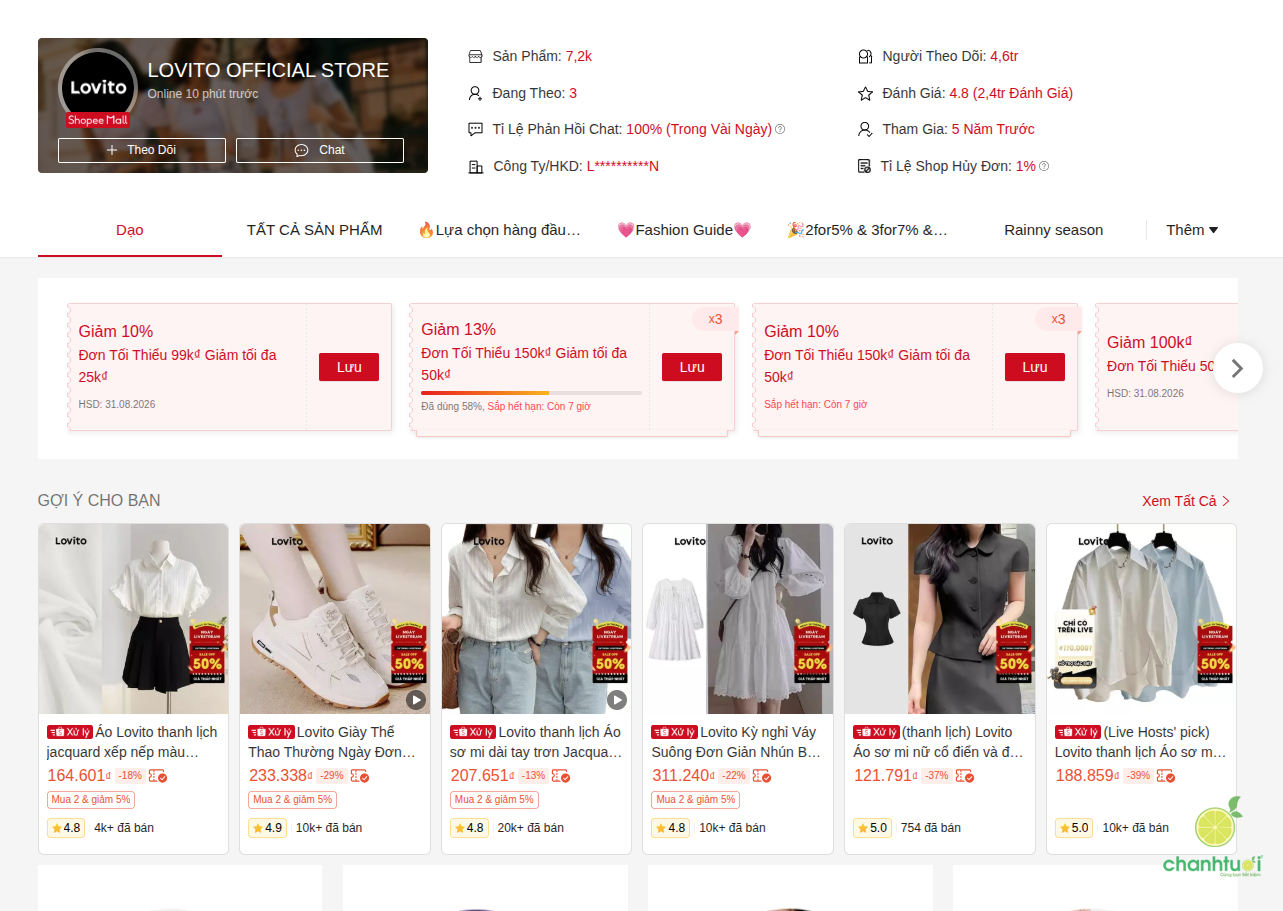Image resolution: width=1283 pixels, height=911 pixels.
Task: Start a Chat with the shop
Action: [x=320, y=150]
